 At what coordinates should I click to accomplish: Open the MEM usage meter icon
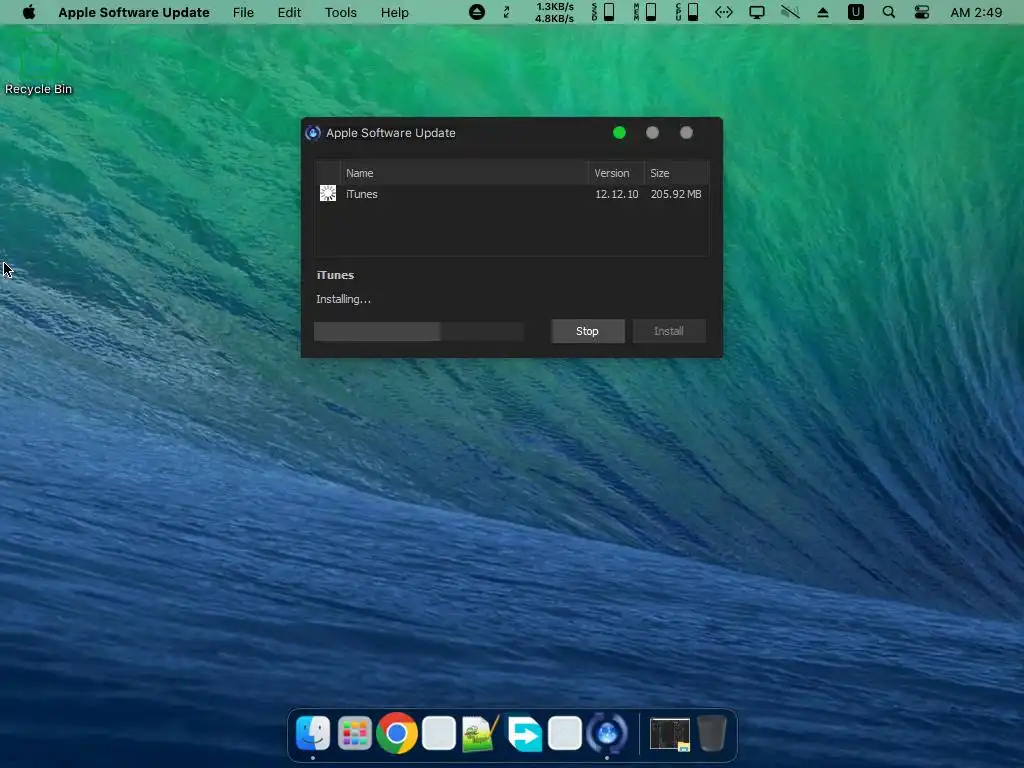coord(645,12)
